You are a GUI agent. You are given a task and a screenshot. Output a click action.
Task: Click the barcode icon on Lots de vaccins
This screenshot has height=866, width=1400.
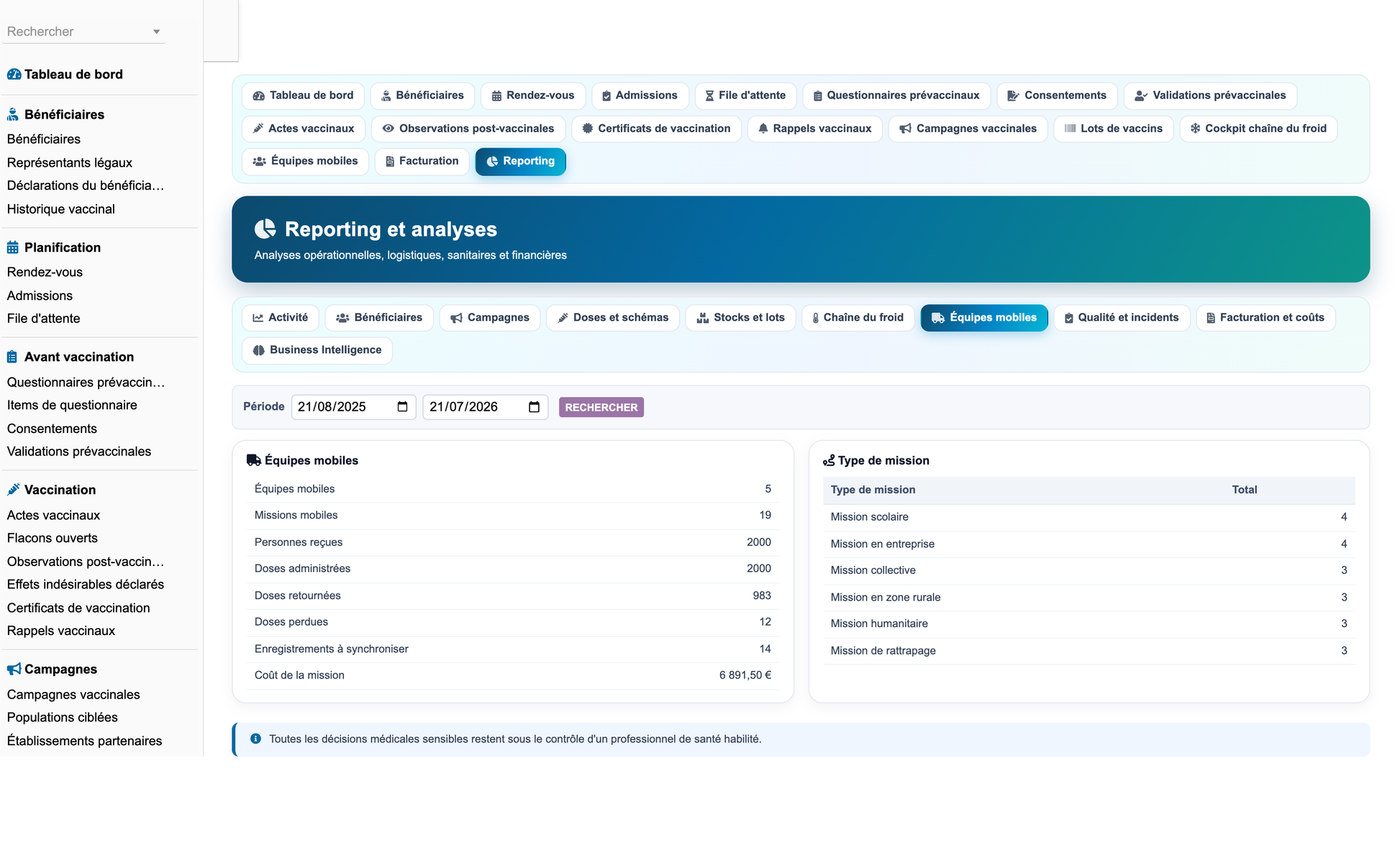click(1070, 129)
